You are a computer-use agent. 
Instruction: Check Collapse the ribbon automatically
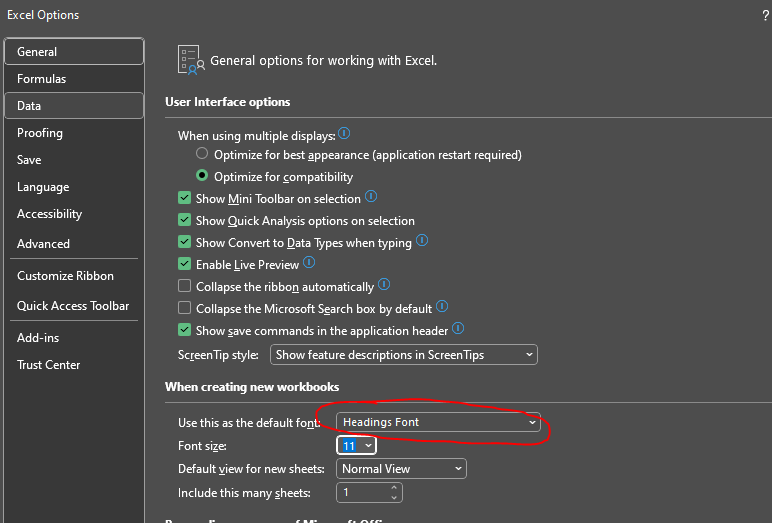184,286
